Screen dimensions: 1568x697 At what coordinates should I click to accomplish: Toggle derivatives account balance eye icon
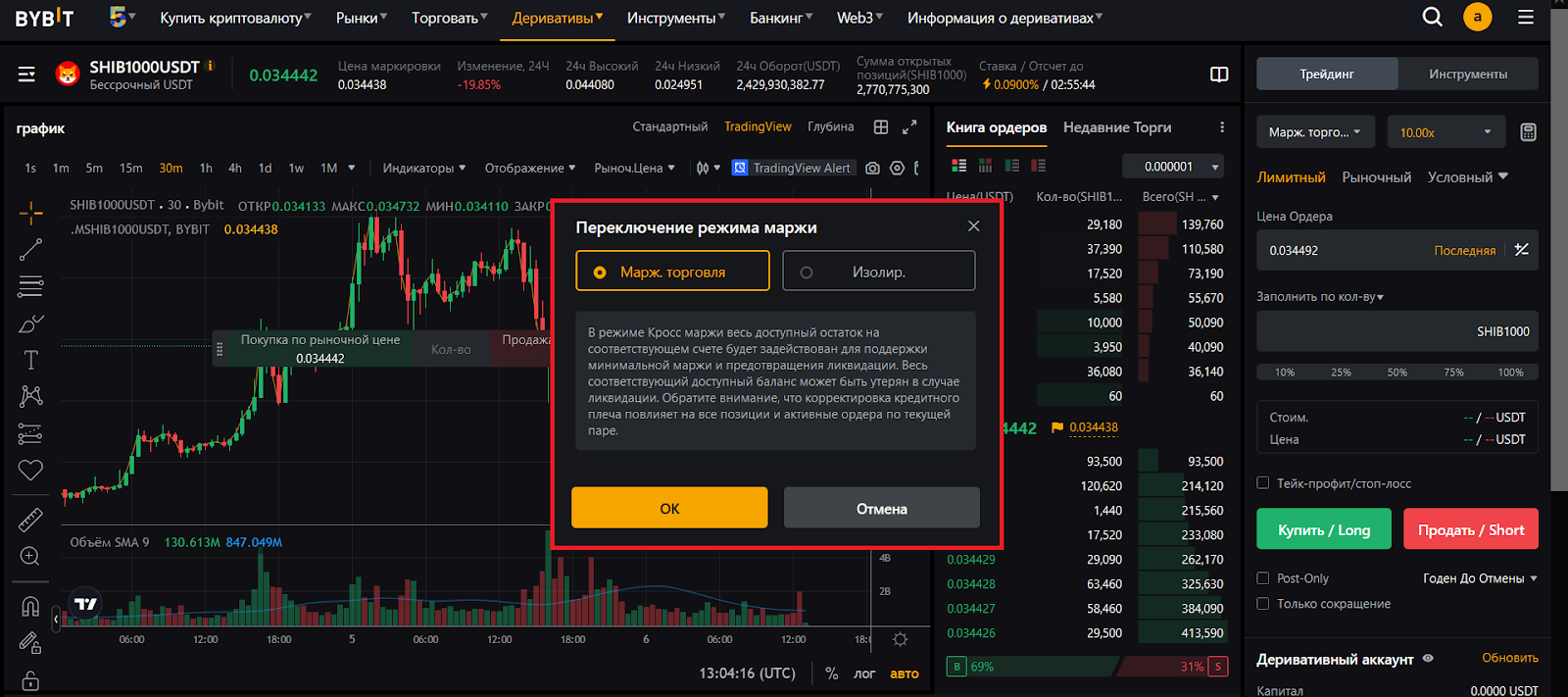[x=1428, y=659]
